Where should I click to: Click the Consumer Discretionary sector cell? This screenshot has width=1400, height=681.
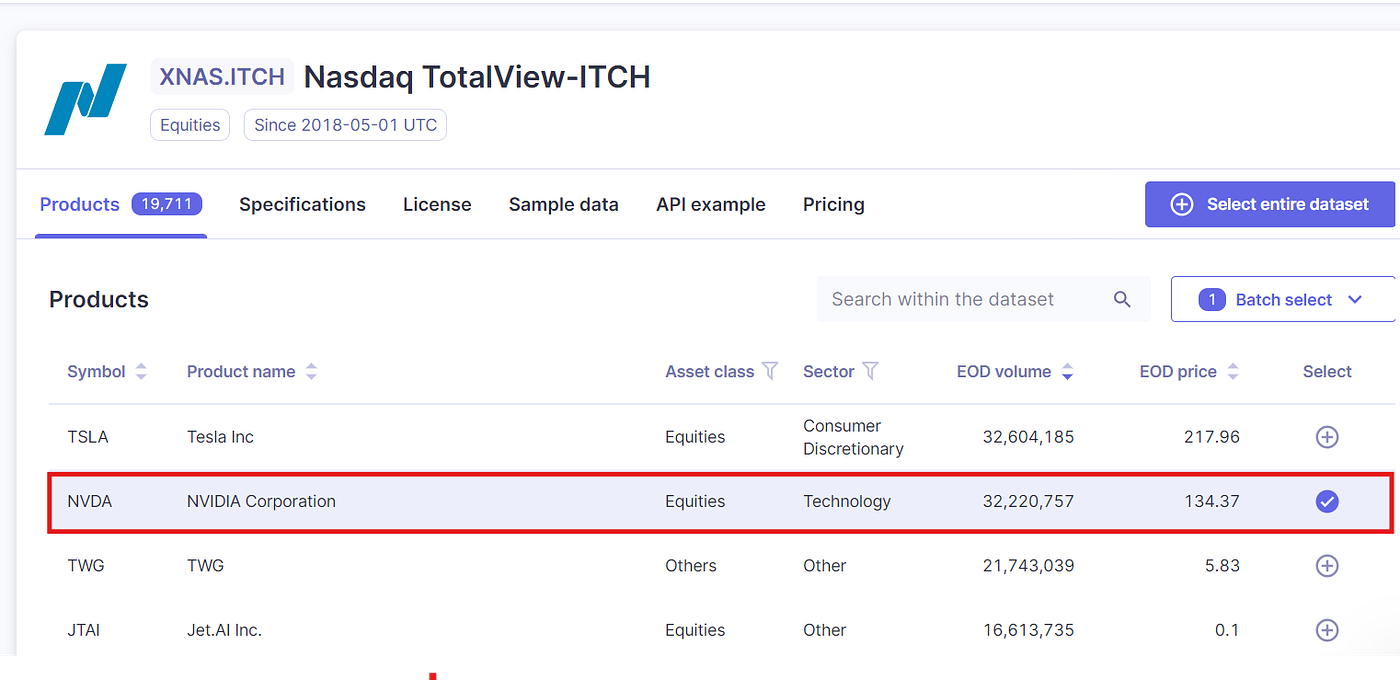pos(853,437)
